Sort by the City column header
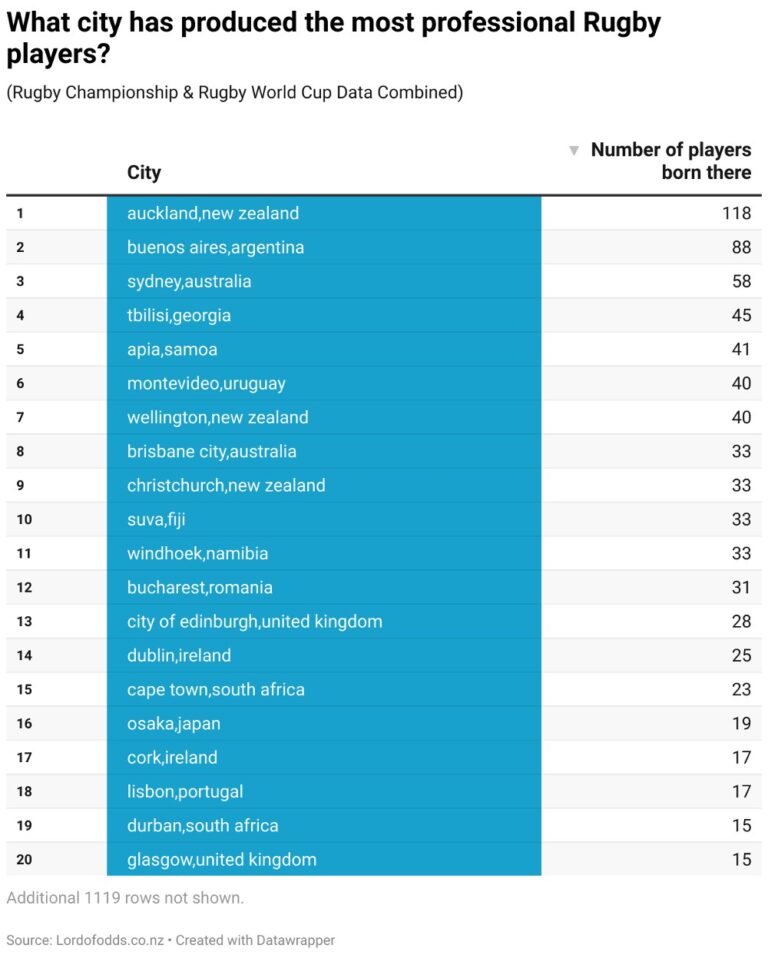This screenshot has height=955, width=768. (x=144, y=172)
